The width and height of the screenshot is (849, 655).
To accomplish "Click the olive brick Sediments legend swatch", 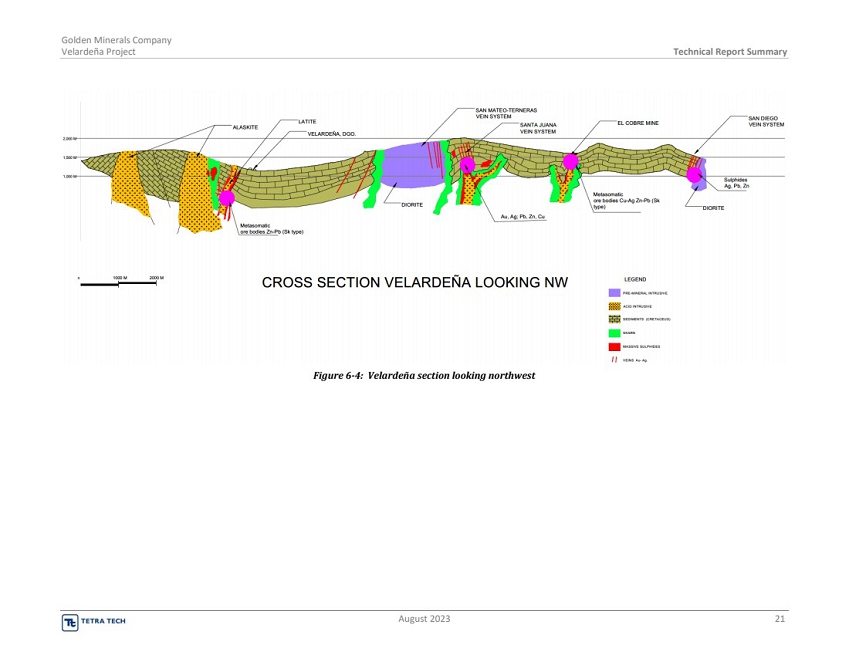I will tap(614, 319).
